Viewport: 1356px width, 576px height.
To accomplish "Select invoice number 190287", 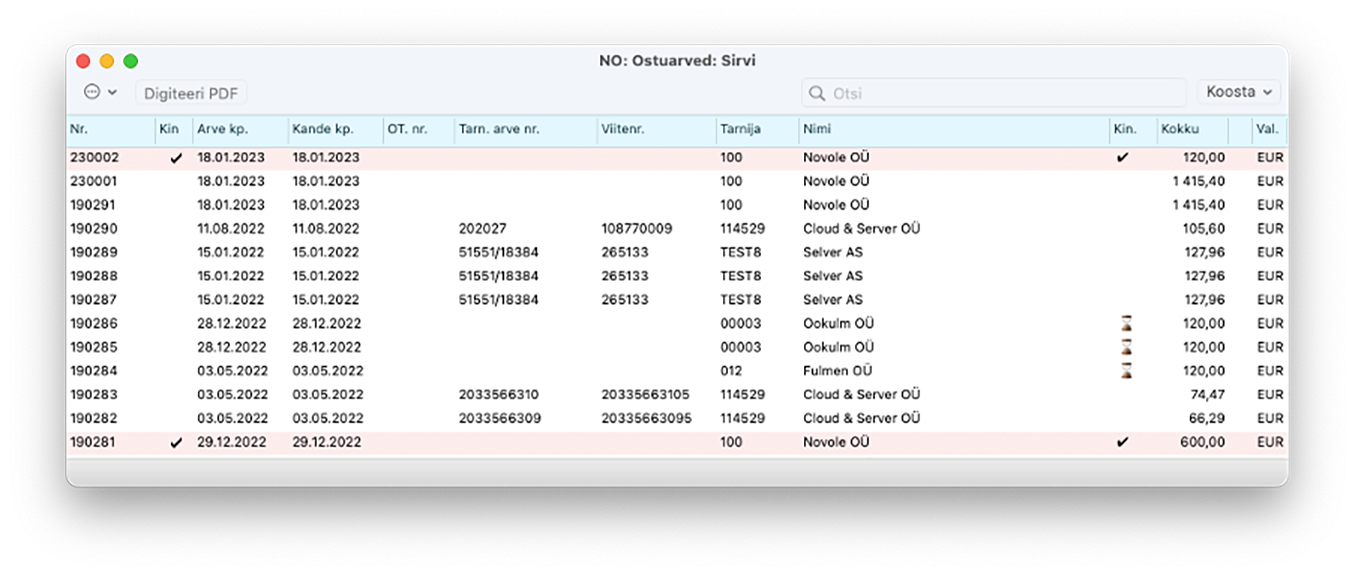I will (x=94, y=300).
